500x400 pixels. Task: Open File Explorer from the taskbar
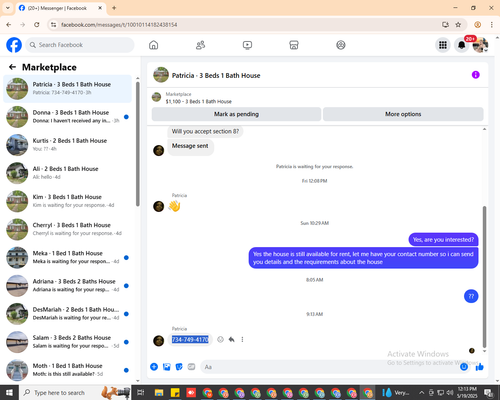(x=159, y=393)
